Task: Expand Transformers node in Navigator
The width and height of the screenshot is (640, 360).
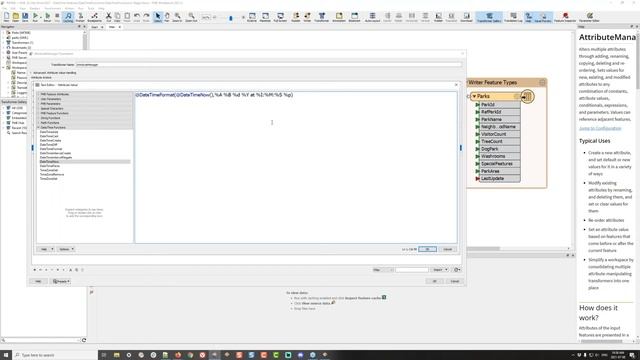Action: pos(4,42)
